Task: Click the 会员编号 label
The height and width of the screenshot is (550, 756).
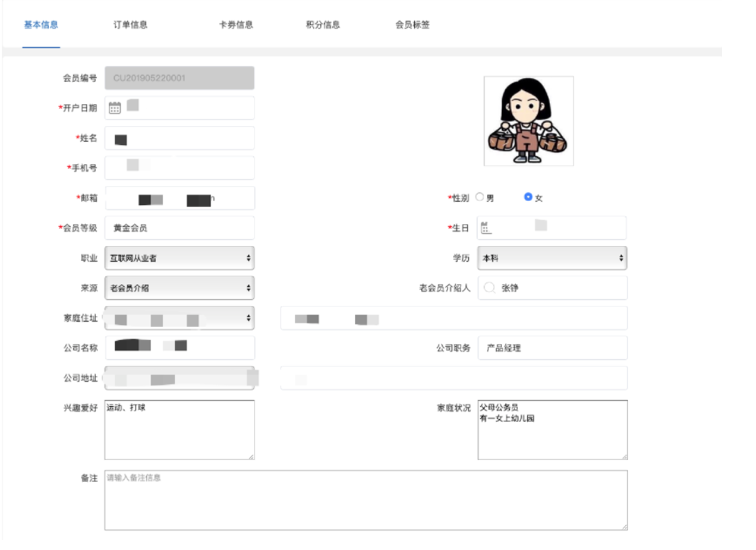Action: (80, 78)
